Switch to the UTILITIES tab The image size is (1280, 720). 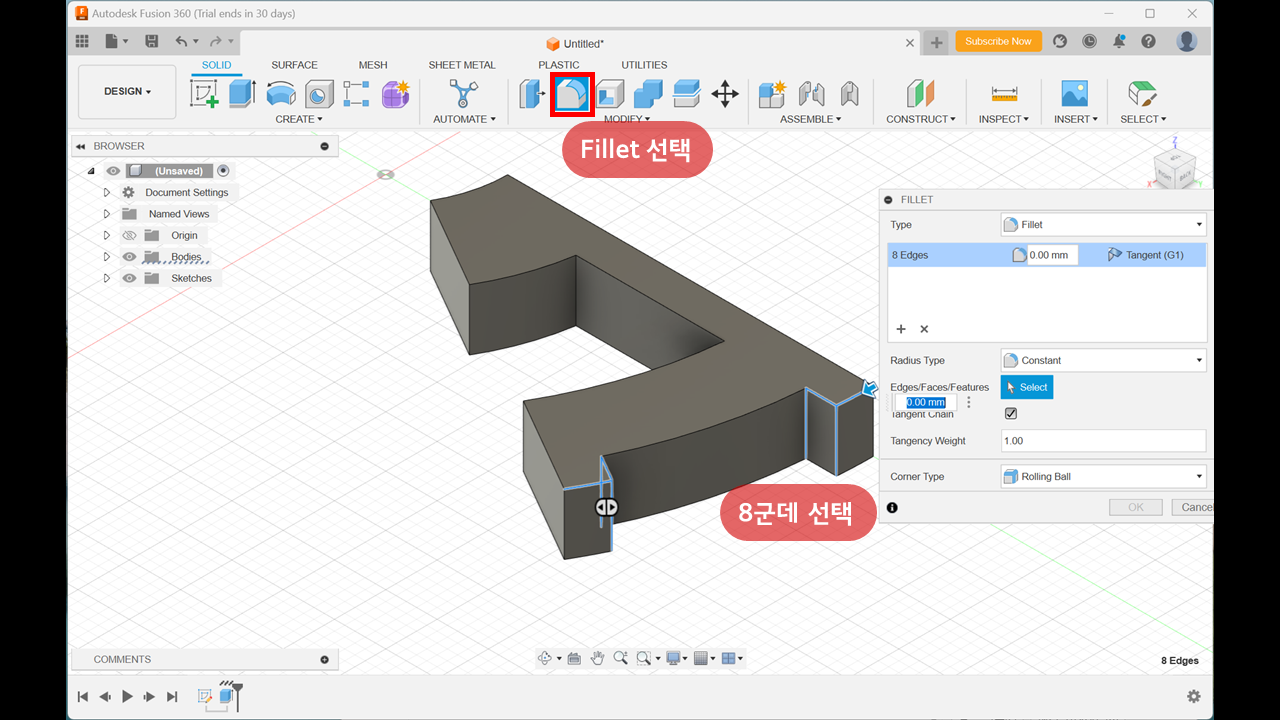644,65
